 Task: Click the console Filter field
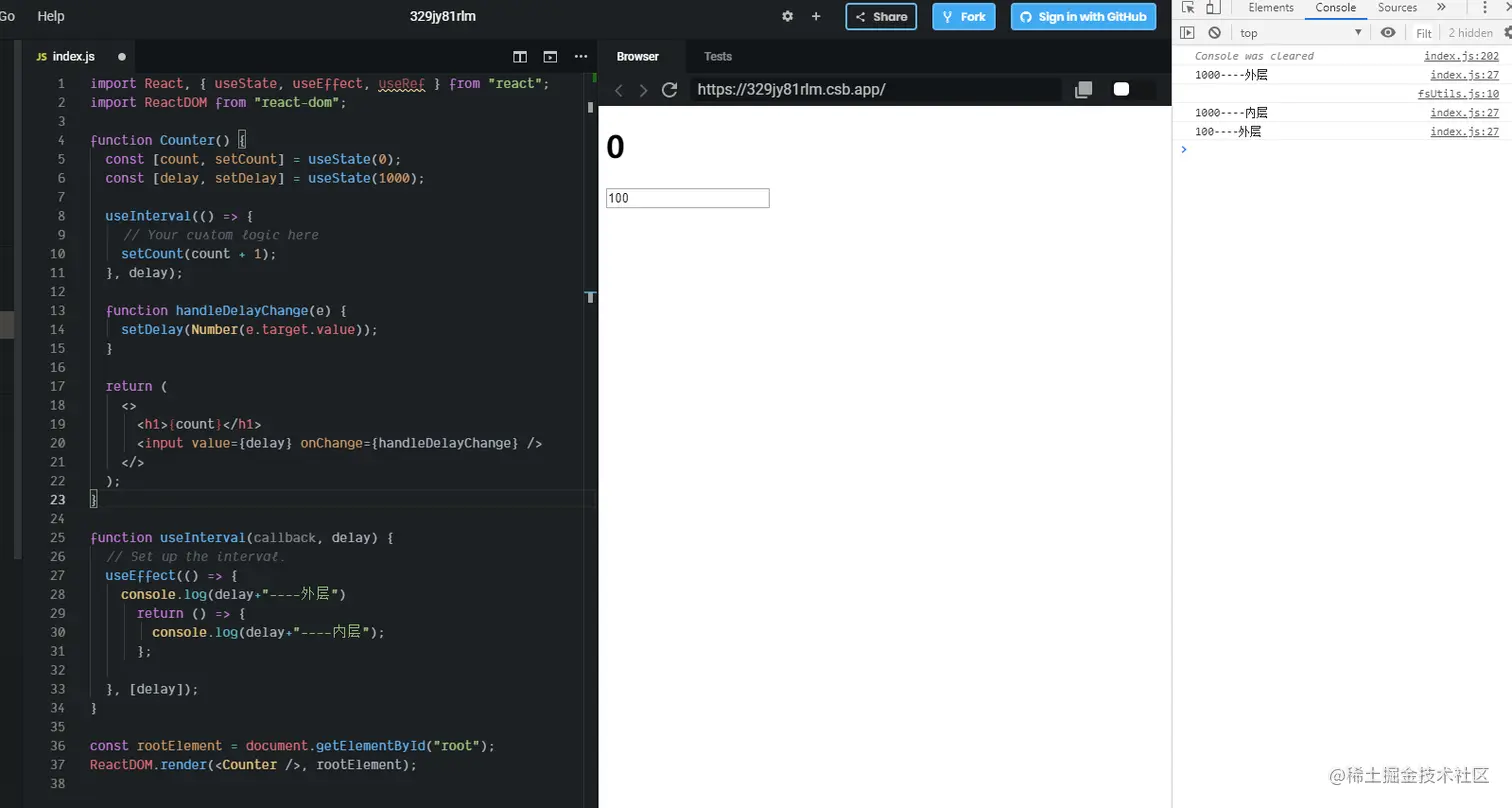click(x=1424, y=33)
